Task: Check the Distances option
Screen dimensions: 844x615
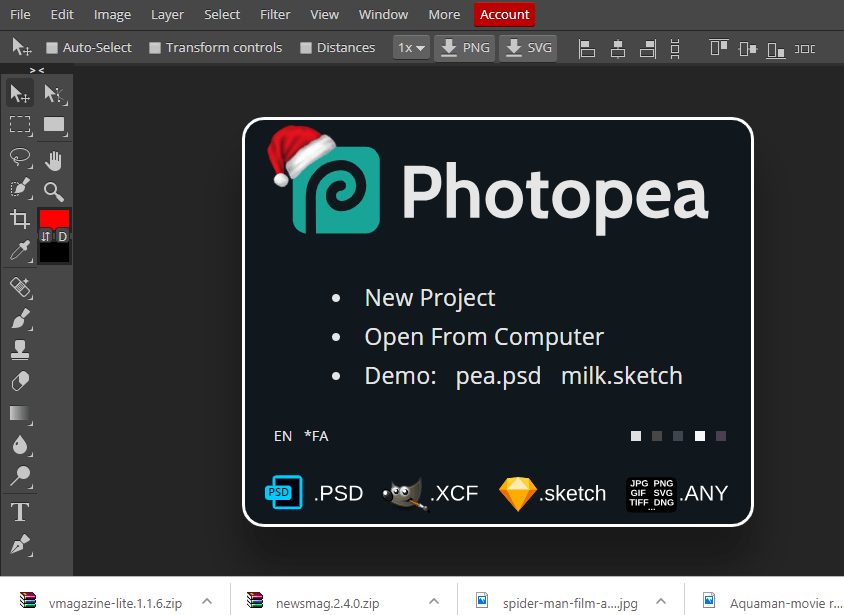Action: click(306, 48)
